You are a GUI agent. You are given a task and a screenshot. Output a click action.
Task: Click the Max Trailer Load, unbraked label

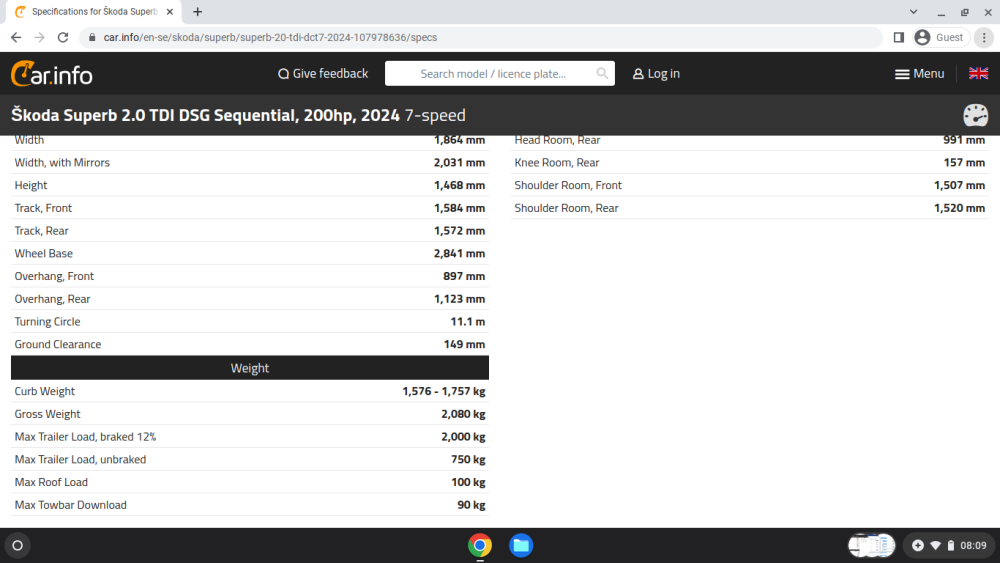(x=80, y=460)
